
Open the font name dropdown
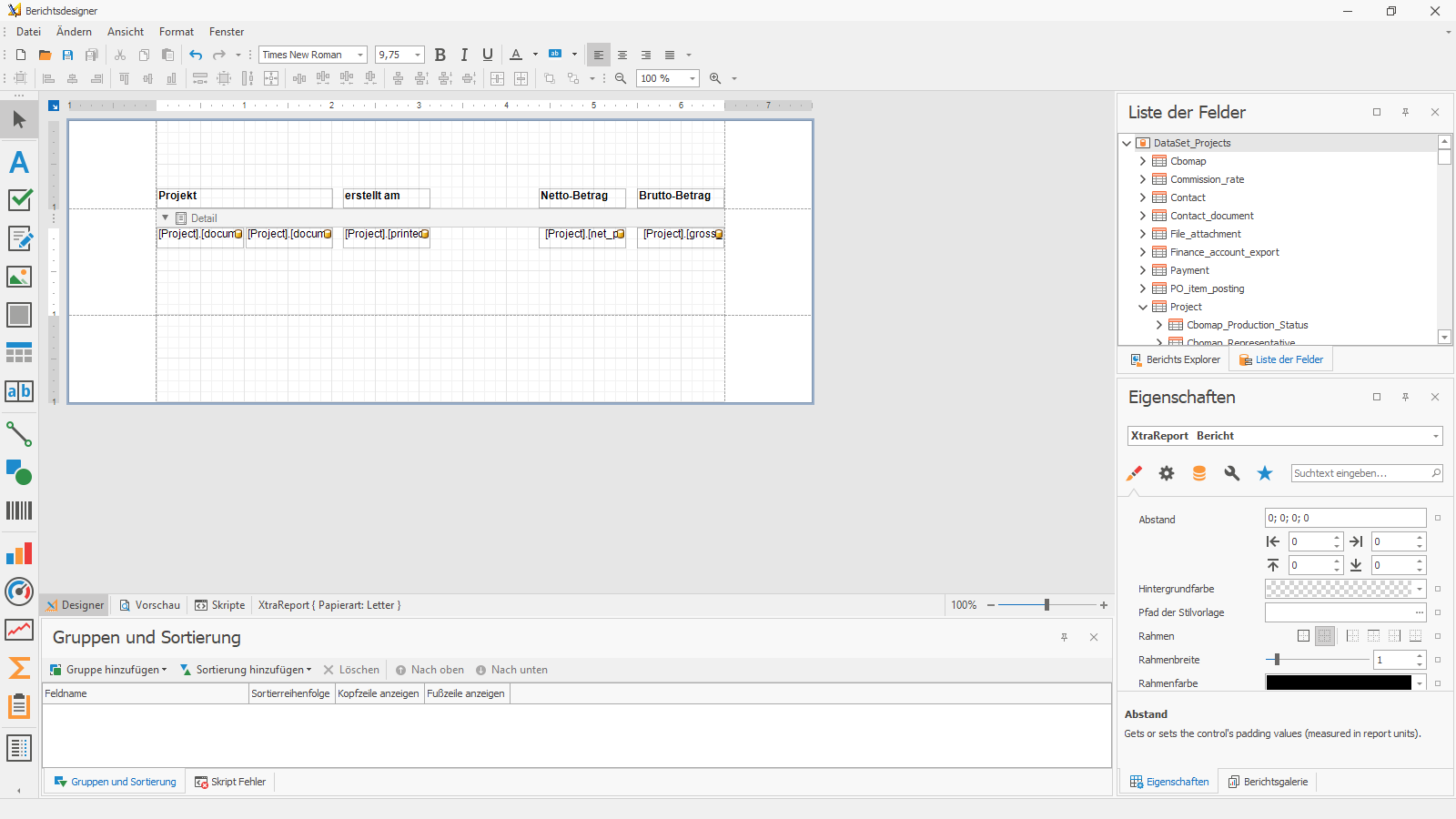click(360, 55)
